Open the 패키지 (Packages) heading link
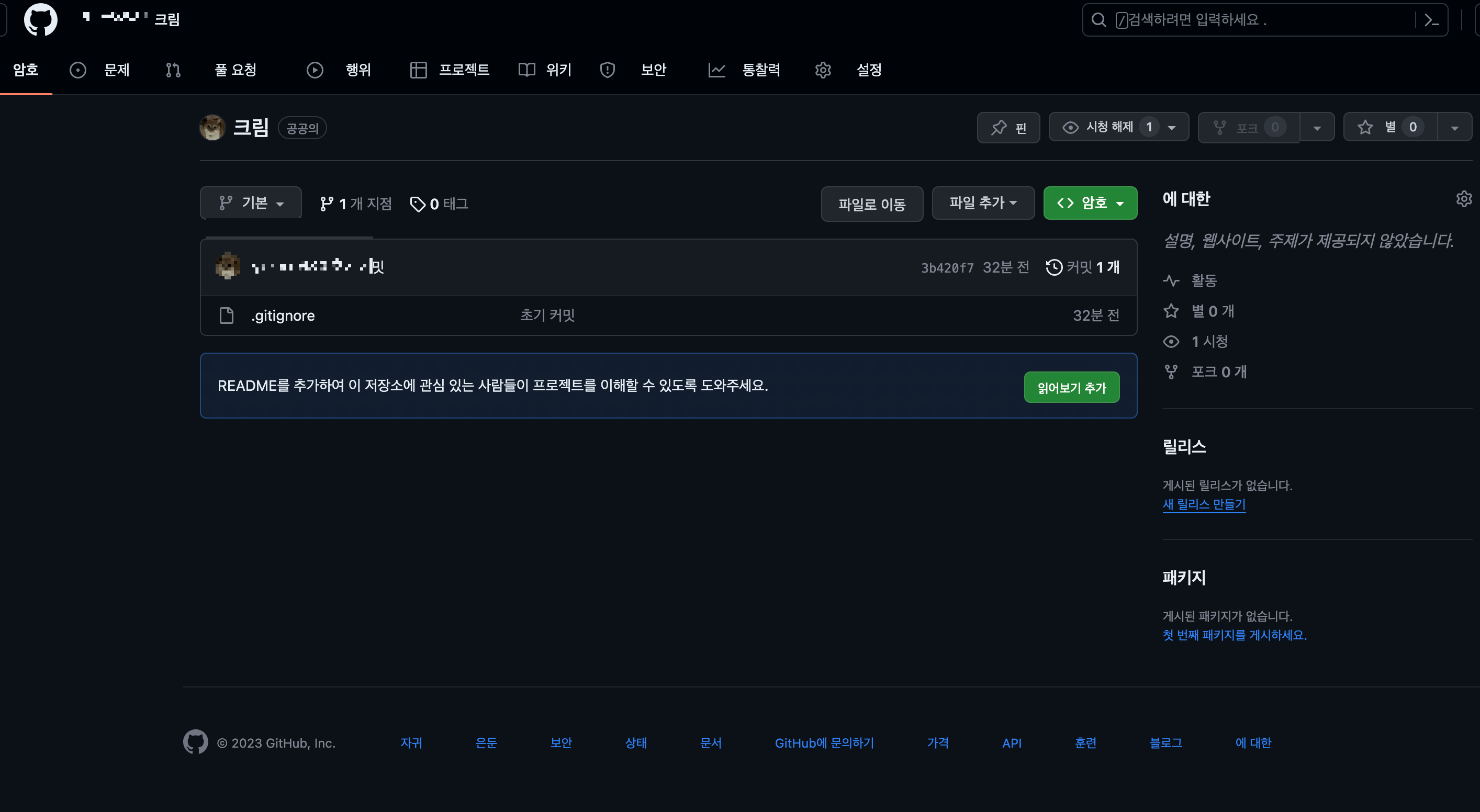The height and width of the screenshot is (812, 1480). 1184,577
